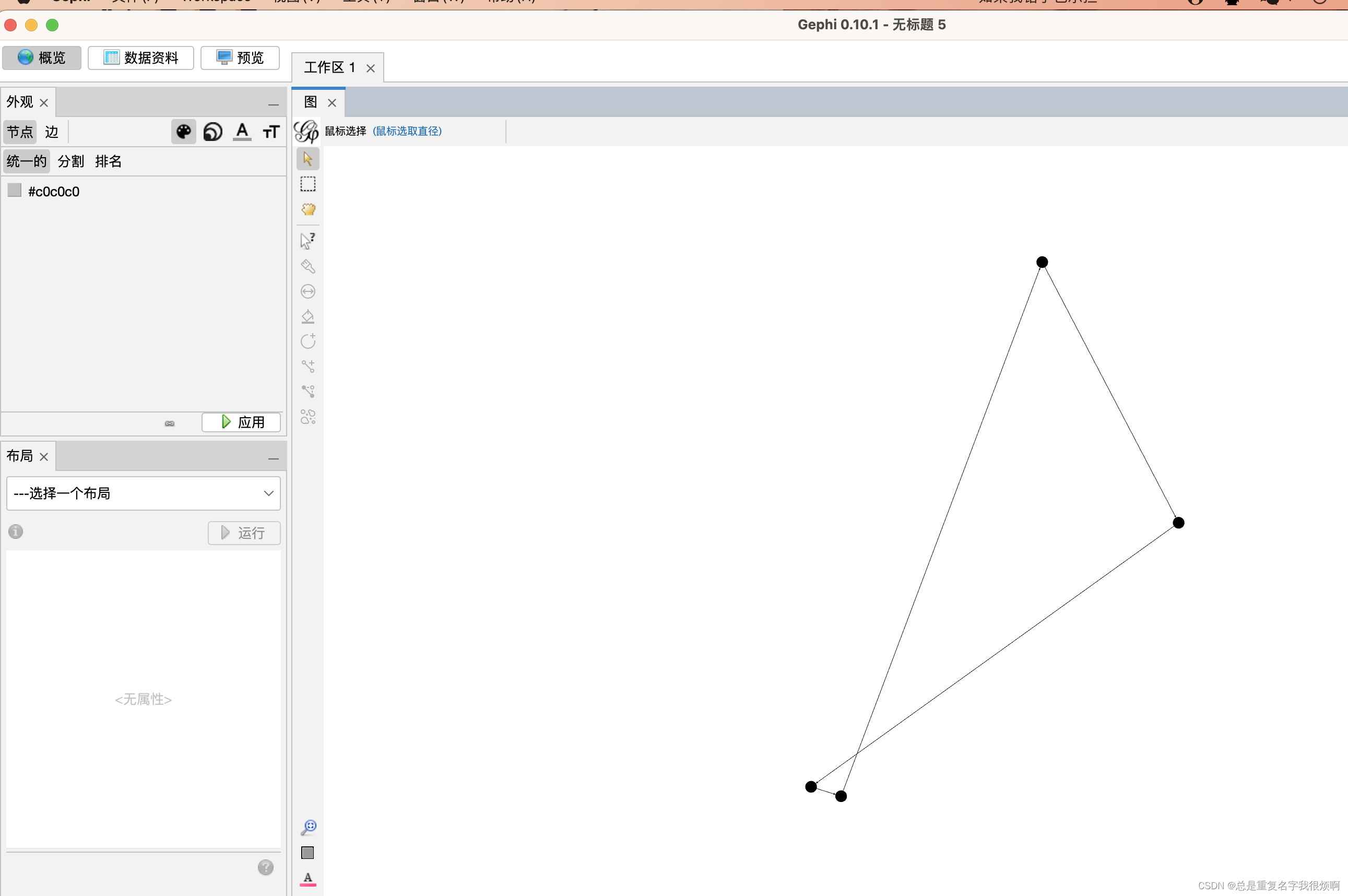Select label color appearance icon
Image resolution: width=1348 pixels, height=896 pixels.
(242, 132)
